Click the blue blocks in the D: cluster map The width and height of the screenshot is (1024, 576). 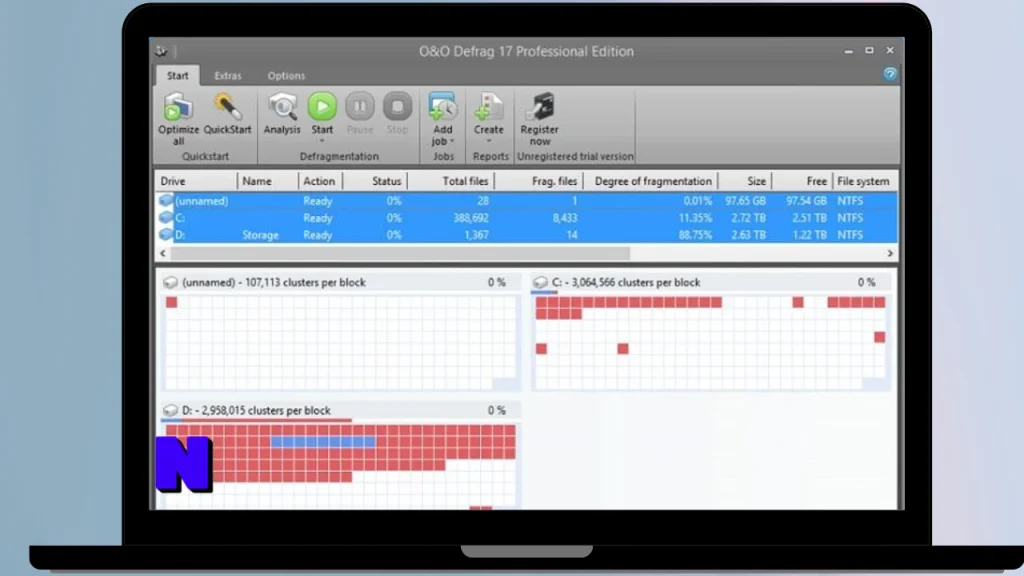323,442
